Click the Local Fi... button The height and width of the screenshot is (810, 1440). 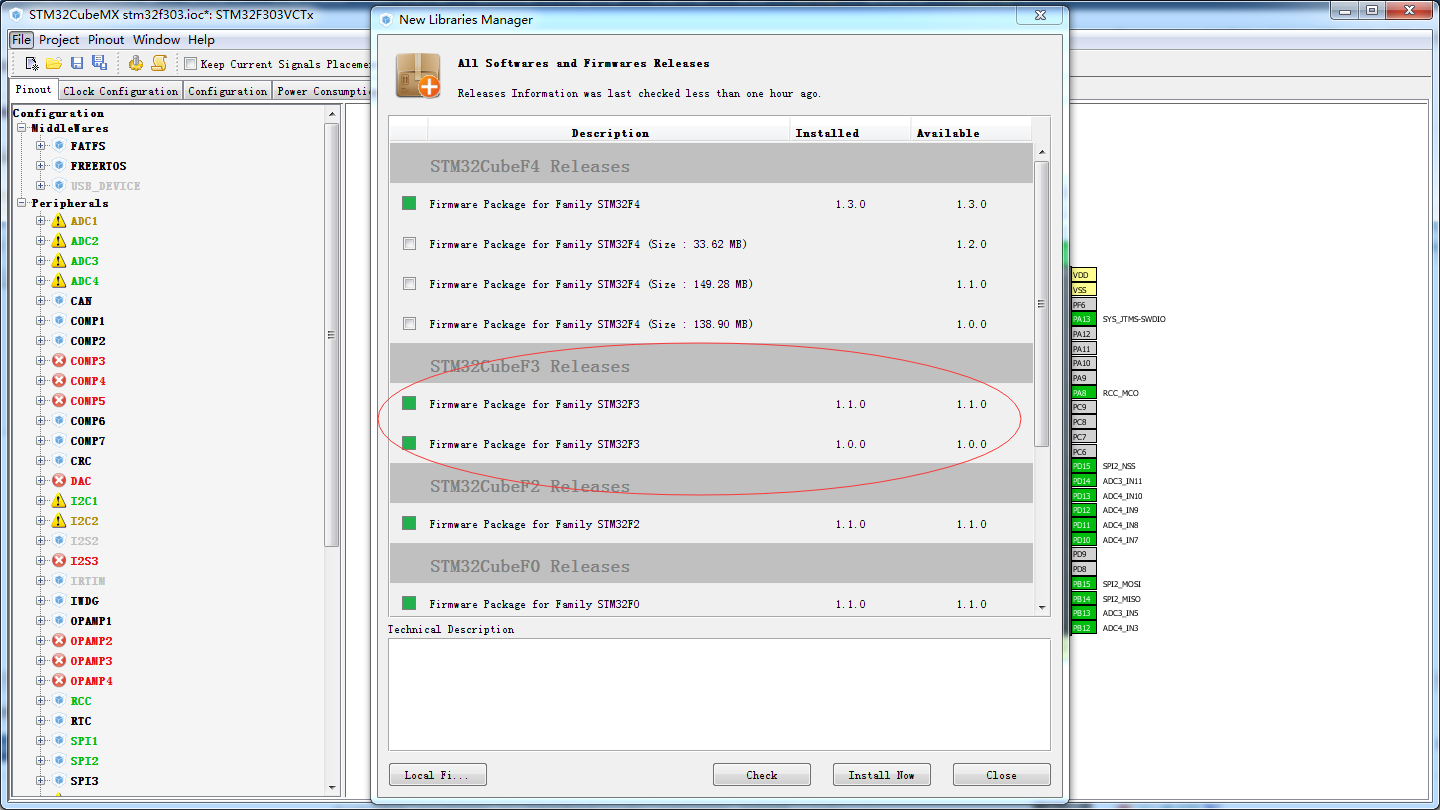(x=437, y=775)
